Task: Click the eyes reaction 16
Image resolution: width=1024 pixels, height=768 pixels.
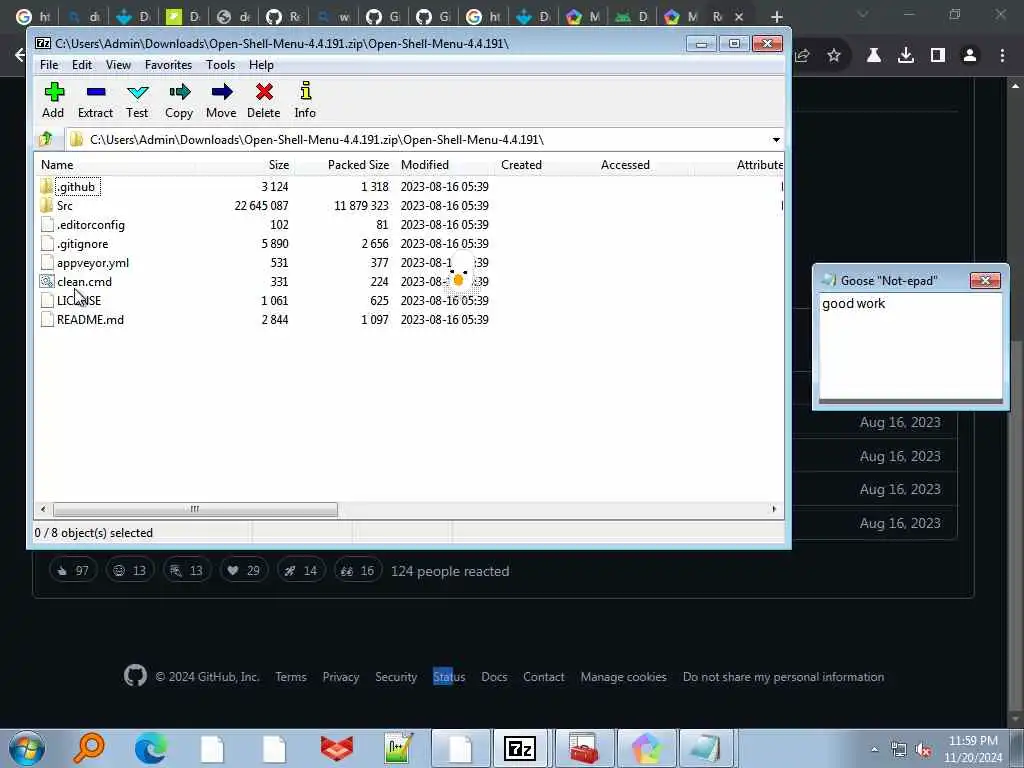Action: [357, 571]
